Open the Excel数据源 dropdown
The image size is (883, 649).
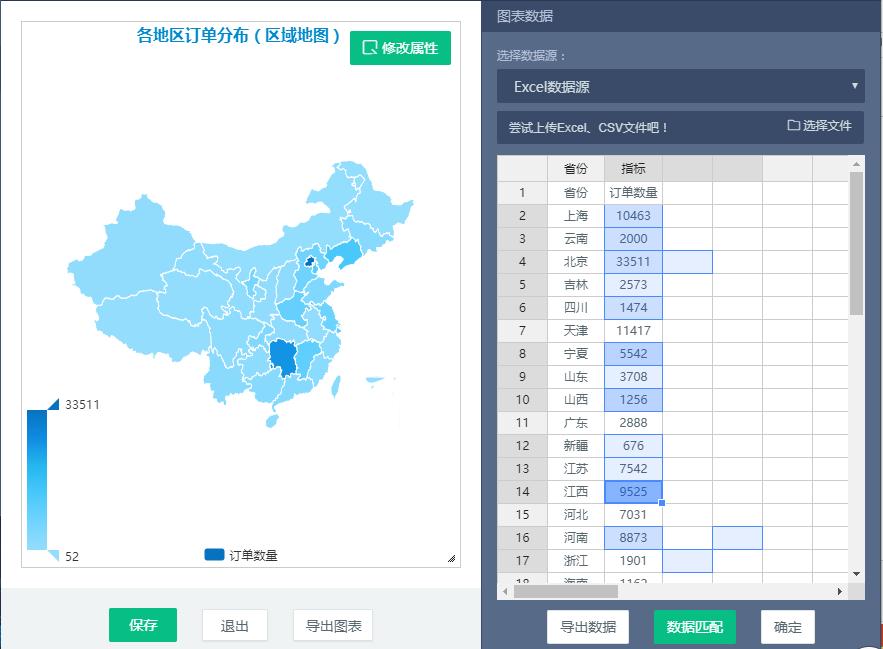tap(680, 87)
